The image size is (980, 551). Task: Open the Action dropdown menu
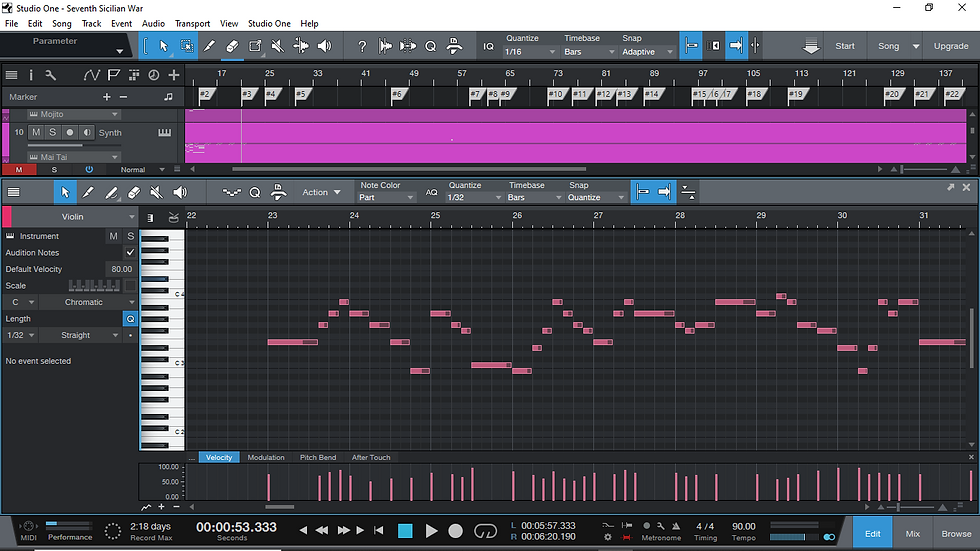click(321, 192)
